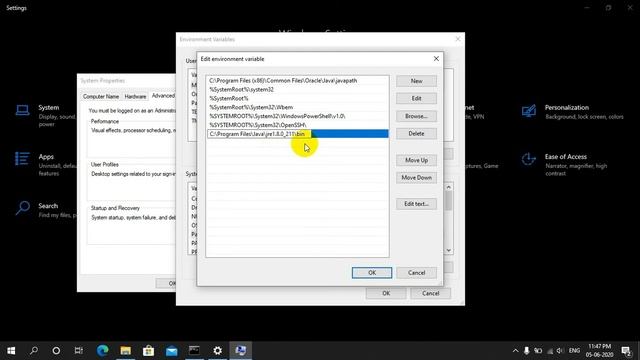
Task: Open the Browse... folder picker button
Action: tap(416, 116)
